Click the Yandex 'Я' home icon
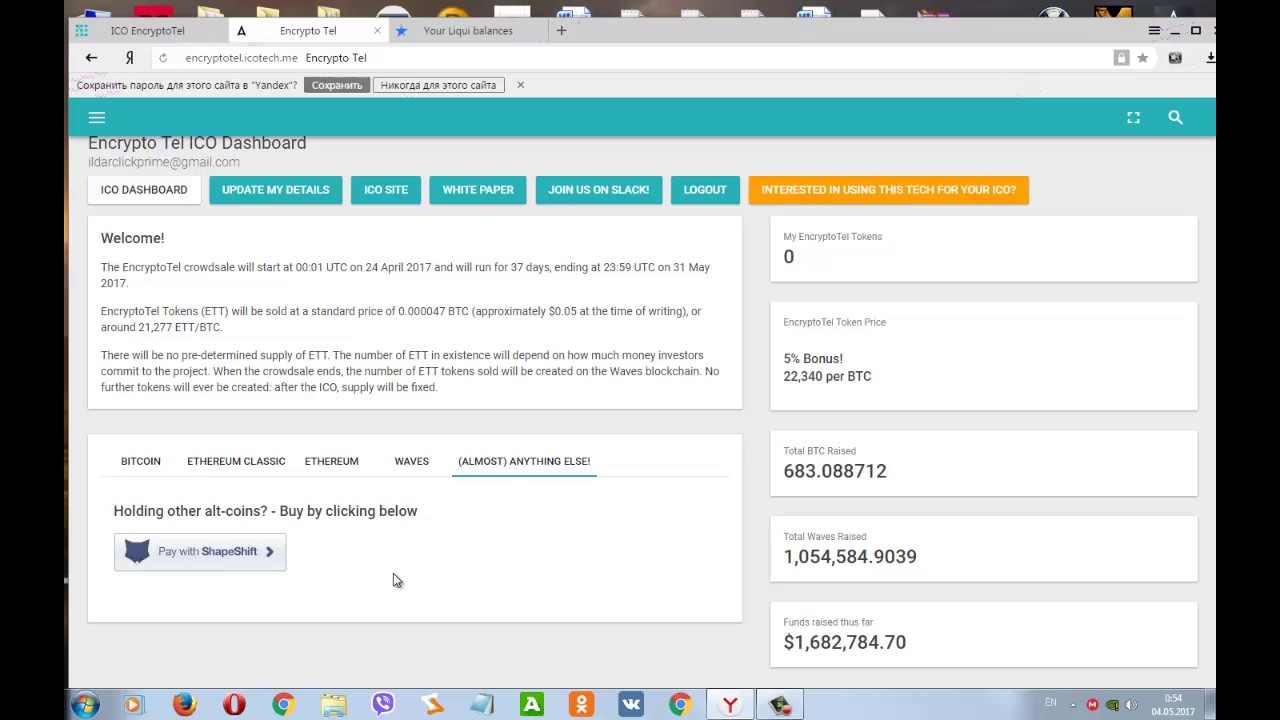 (129, 58)
